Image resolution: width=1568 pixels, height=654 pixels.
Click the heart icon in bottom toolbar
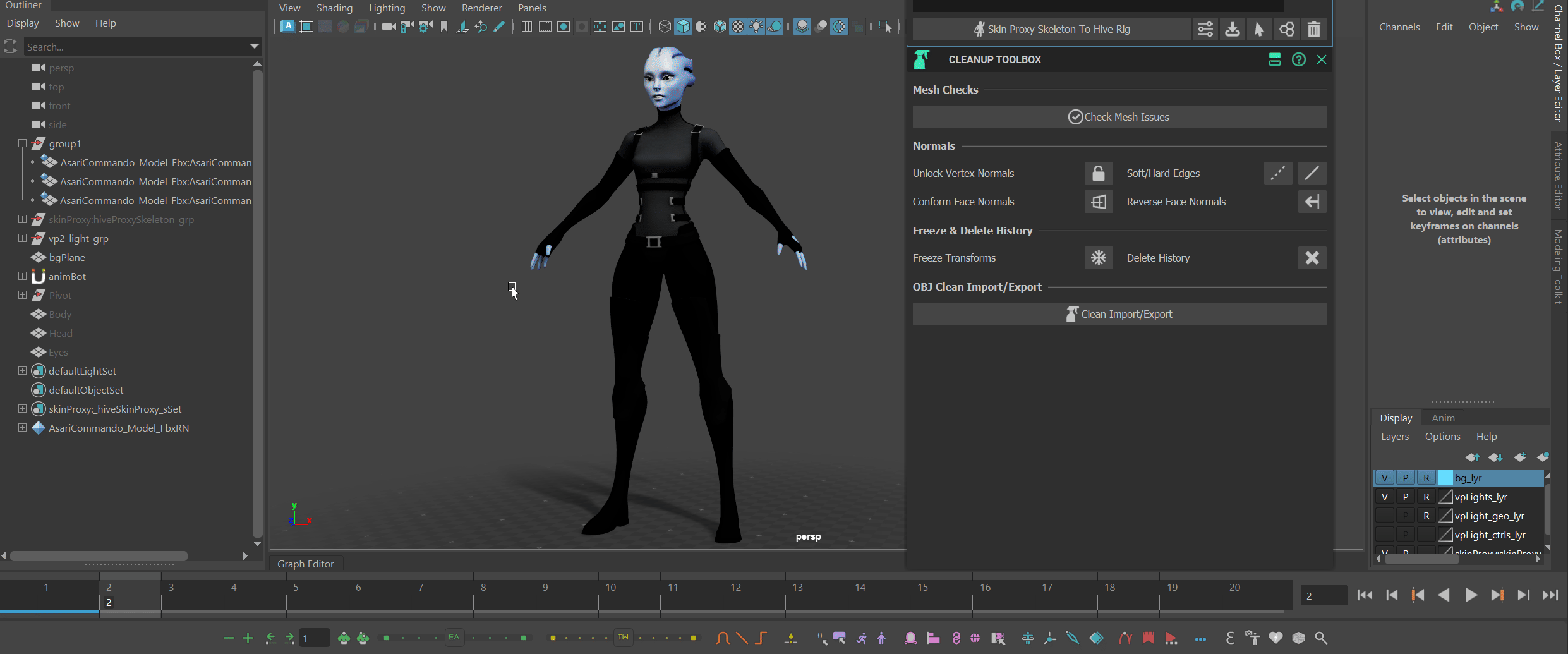[x=1276, y=638]
